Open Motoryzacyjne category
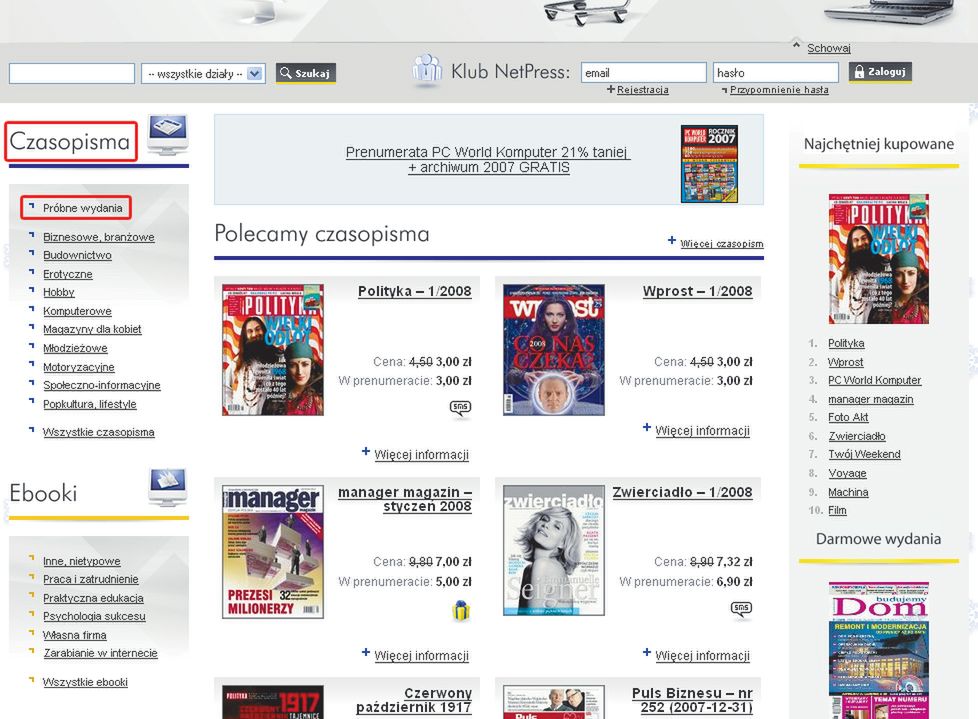This screenshot has height=719, width=978. [79, 367]
